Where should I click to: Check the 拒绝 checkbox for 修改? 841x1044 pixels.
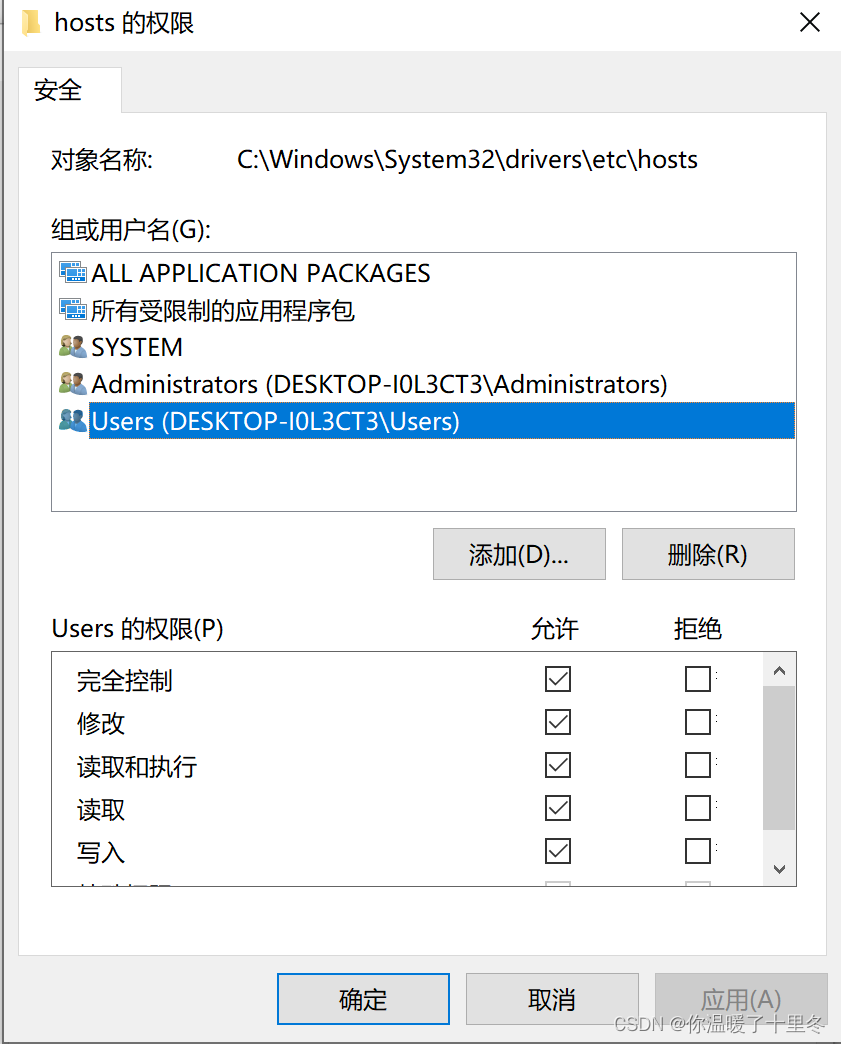point(697,722)
